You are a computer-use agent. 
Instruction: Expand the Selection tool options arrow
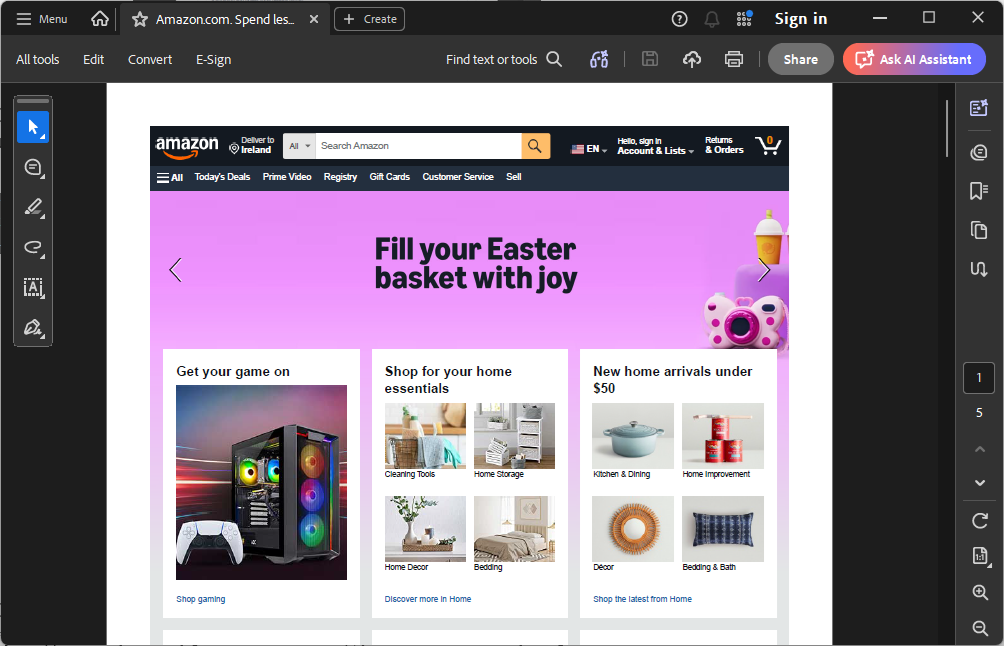(x=41, y=135)
